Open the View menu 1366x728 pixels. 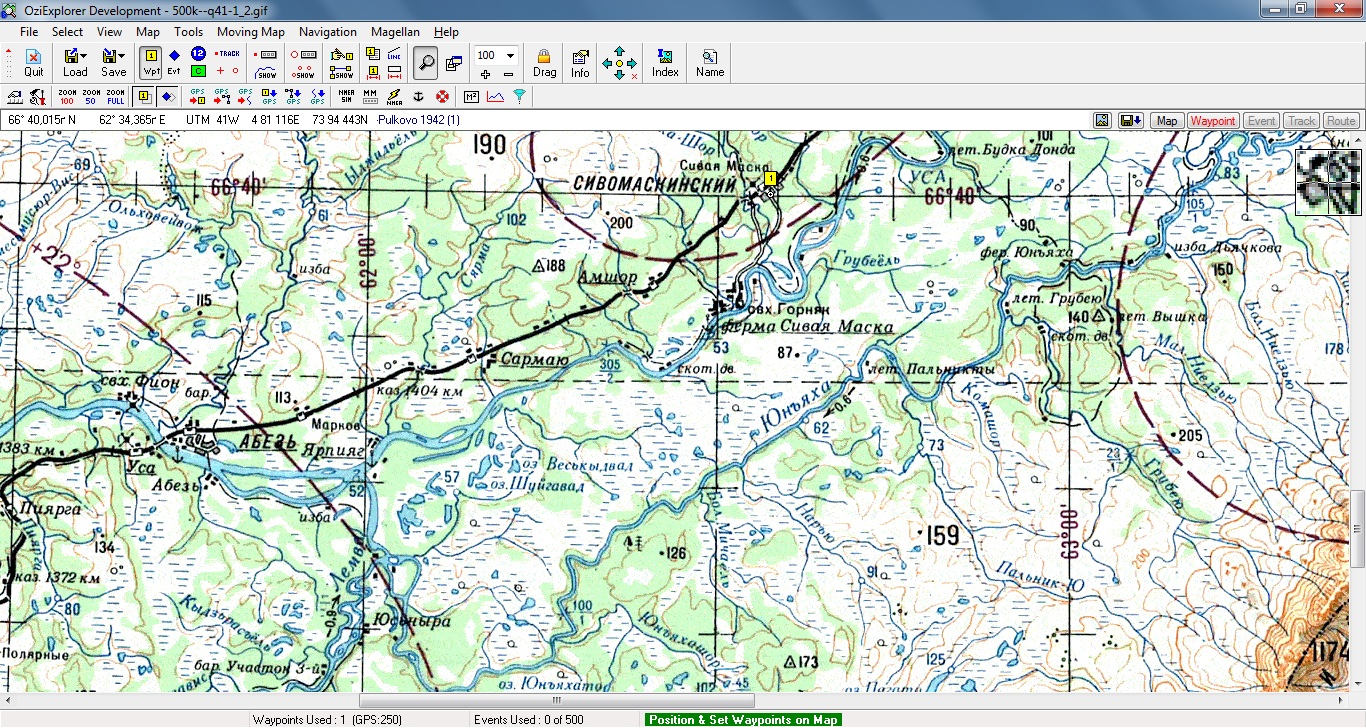[109, 32]
